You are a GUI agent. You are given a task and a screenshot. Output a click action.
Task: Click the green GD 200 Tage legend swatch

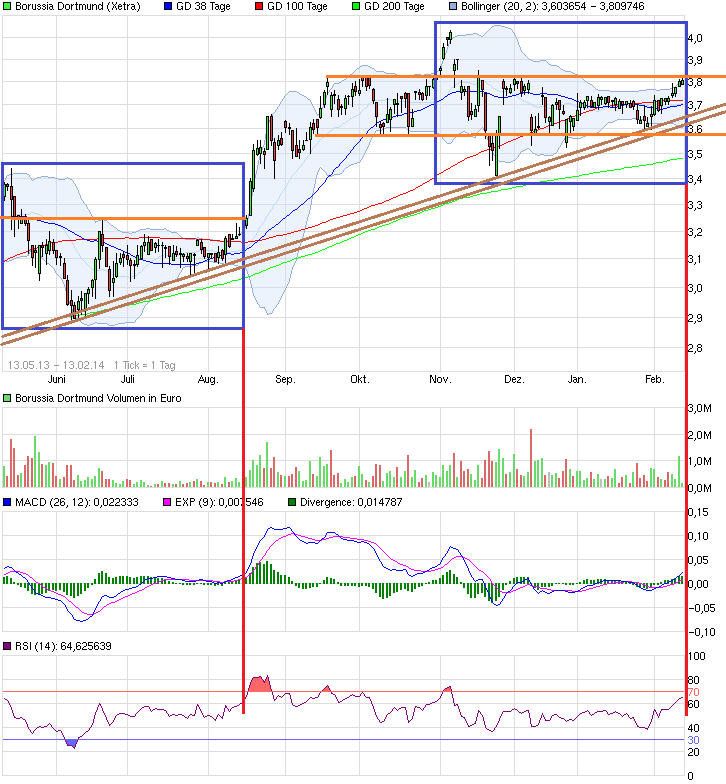tap(356, 6)
